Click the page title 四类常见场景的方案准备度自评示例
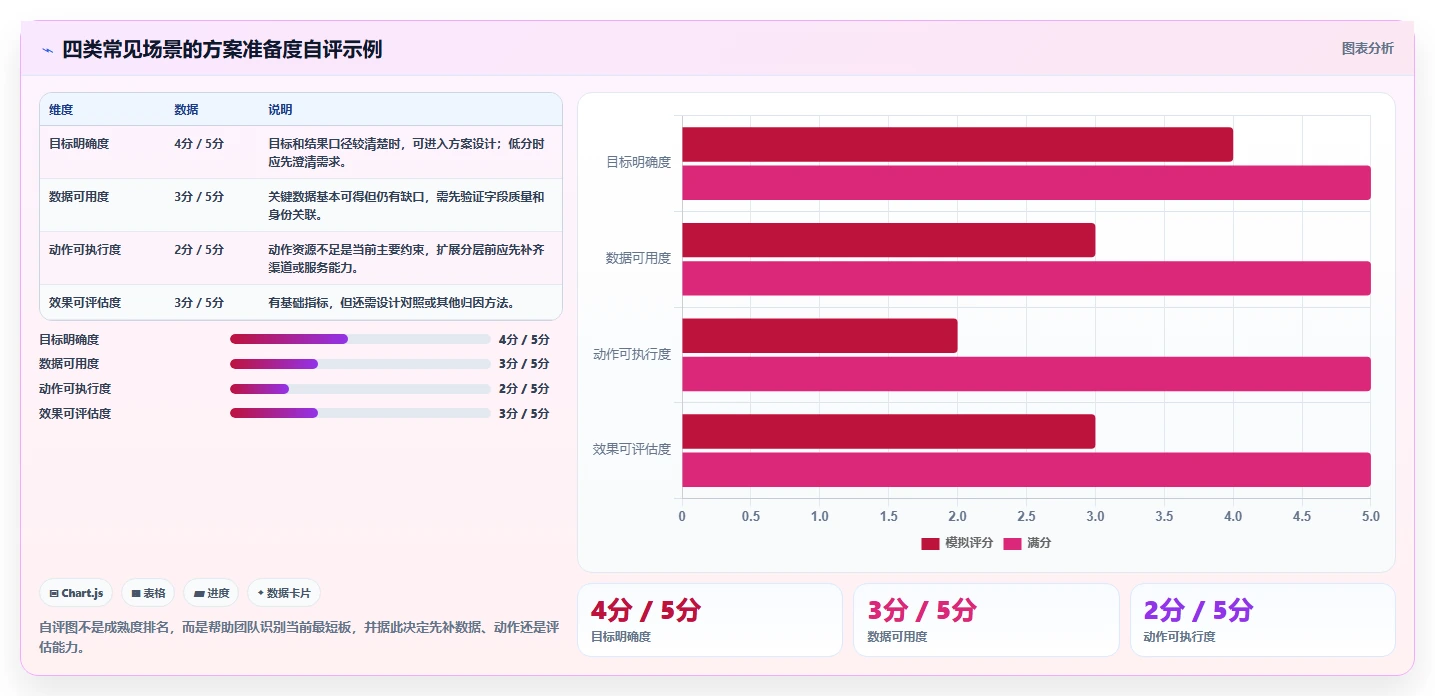Viewport: 1435px width, 696px height. (222, 49)
